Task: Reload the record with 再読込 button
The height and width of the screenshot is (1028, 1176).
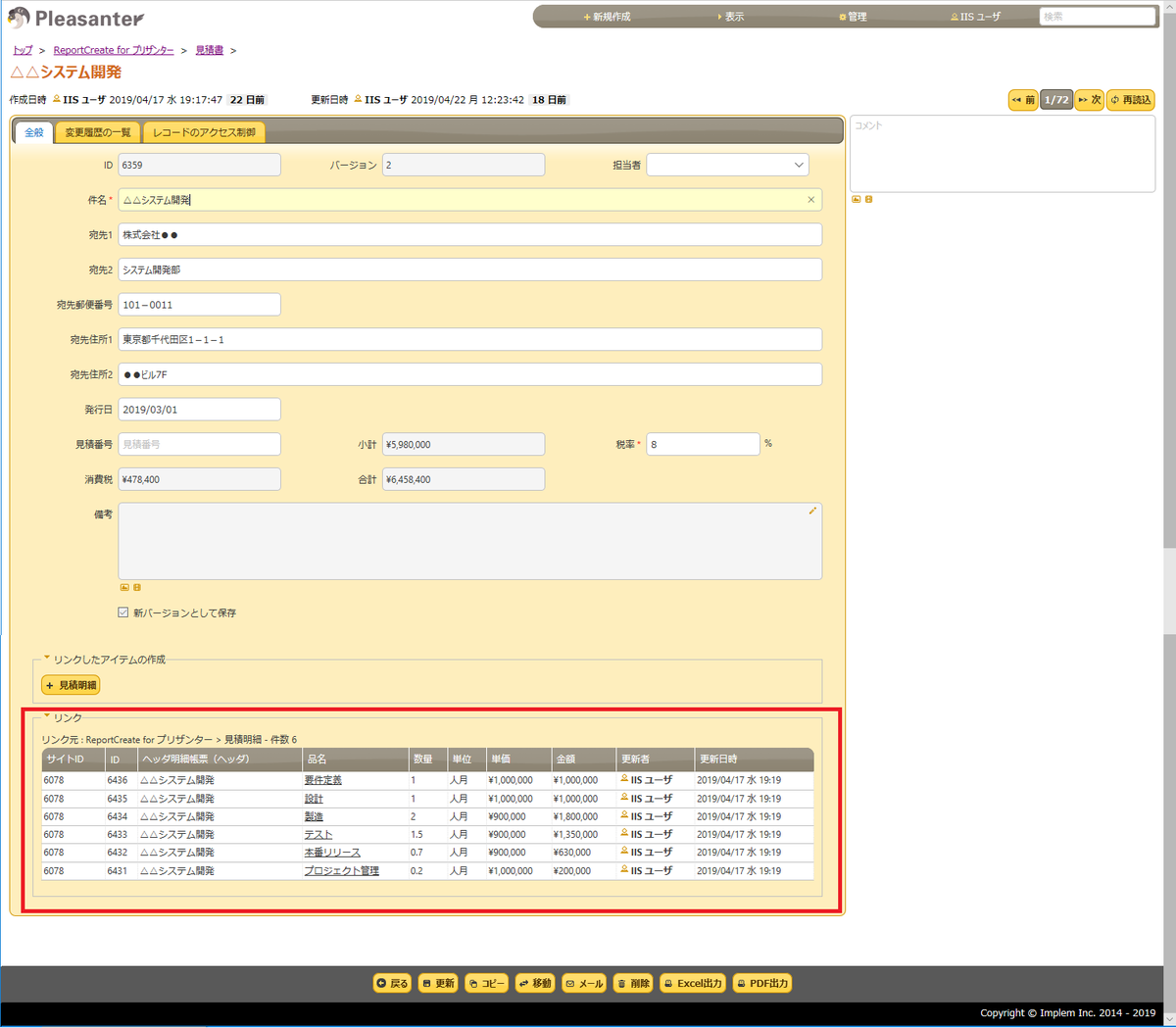Action: [1131, 100]
